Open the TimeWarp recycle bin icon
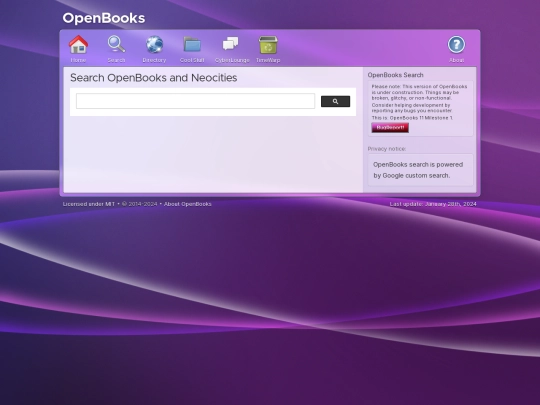 coord(268,45)
